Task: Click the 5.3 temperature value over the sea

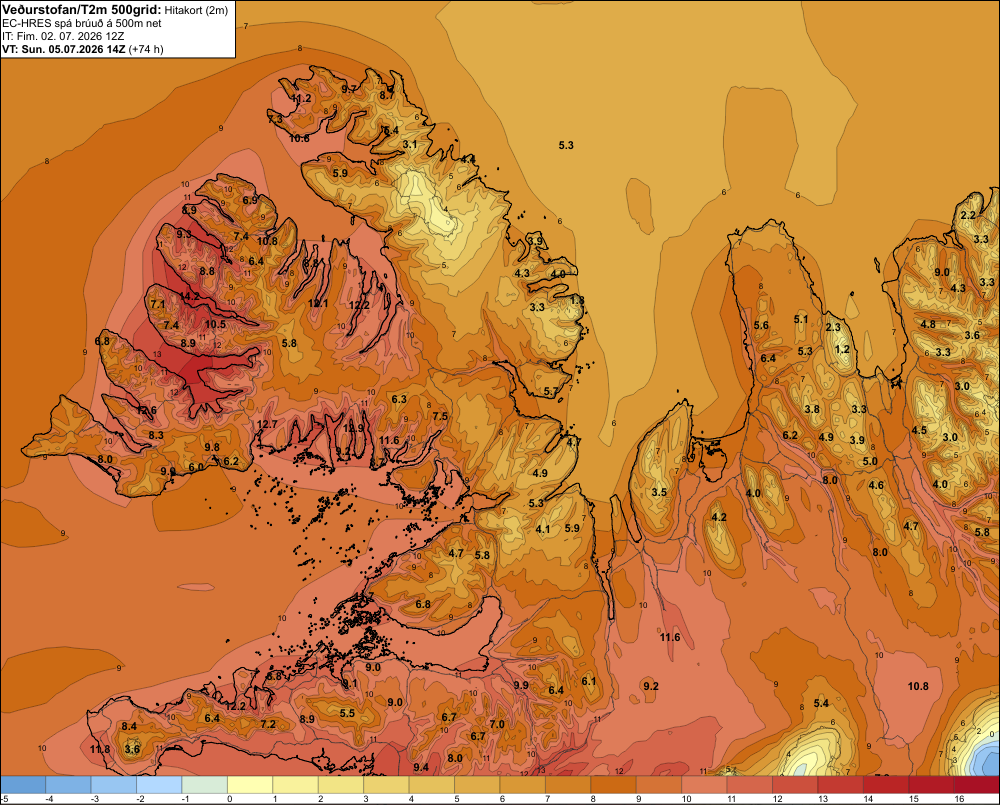Action: coord(566,145)
